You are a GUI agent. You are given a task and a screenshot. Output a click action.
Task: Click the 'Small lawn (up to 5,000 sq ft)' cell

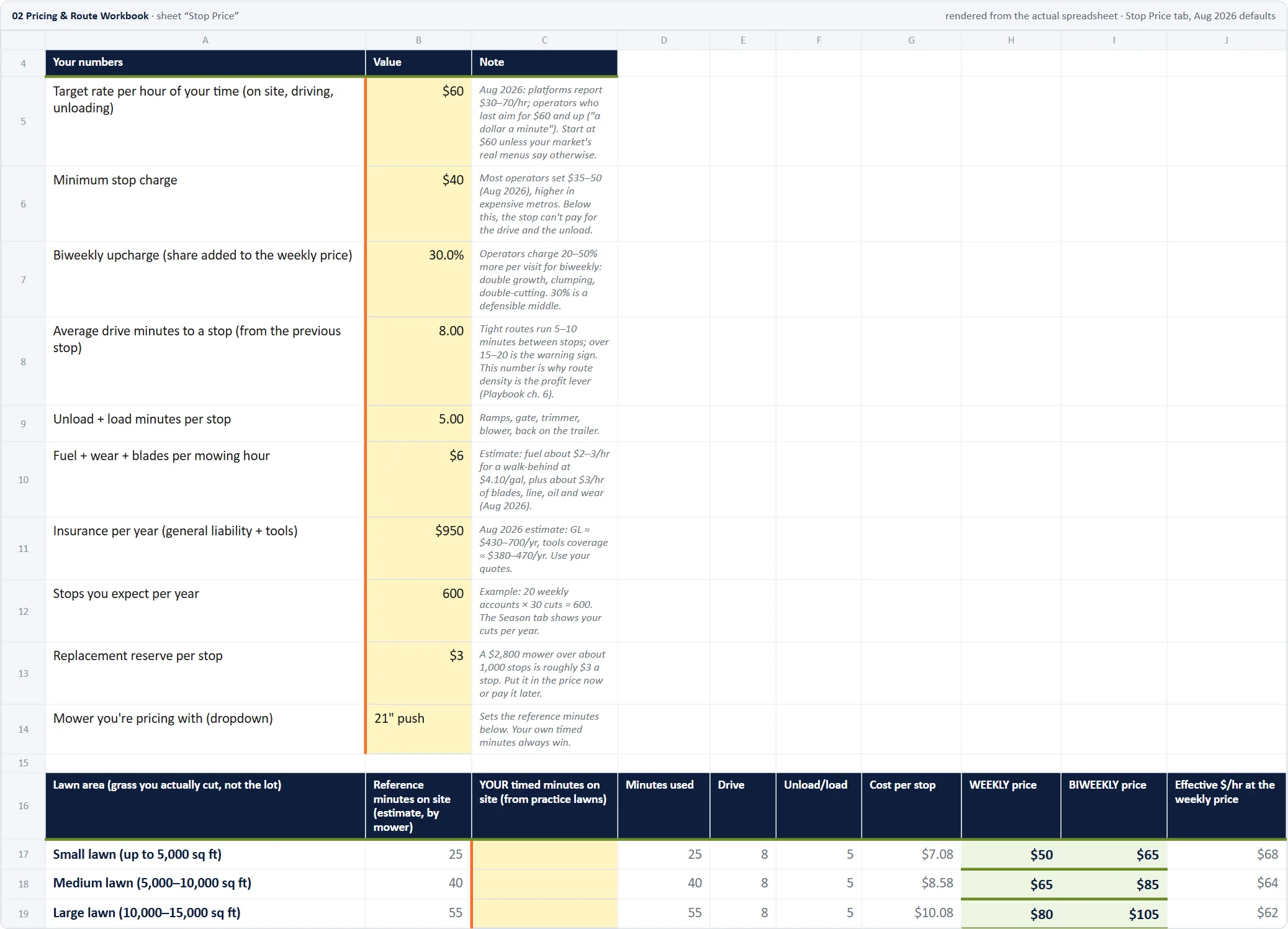click(x=205, y=854)
